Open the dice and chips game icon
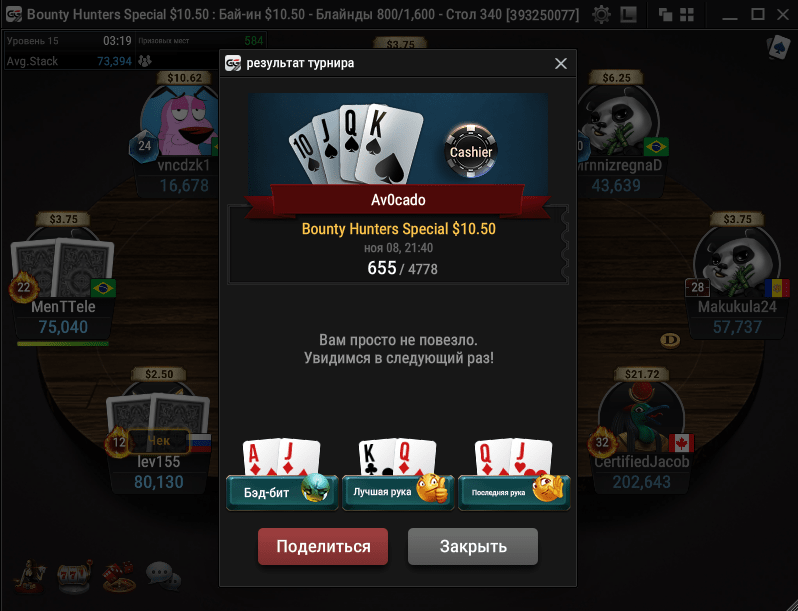Screen dimensions: 798x611 tap(119, 576)
